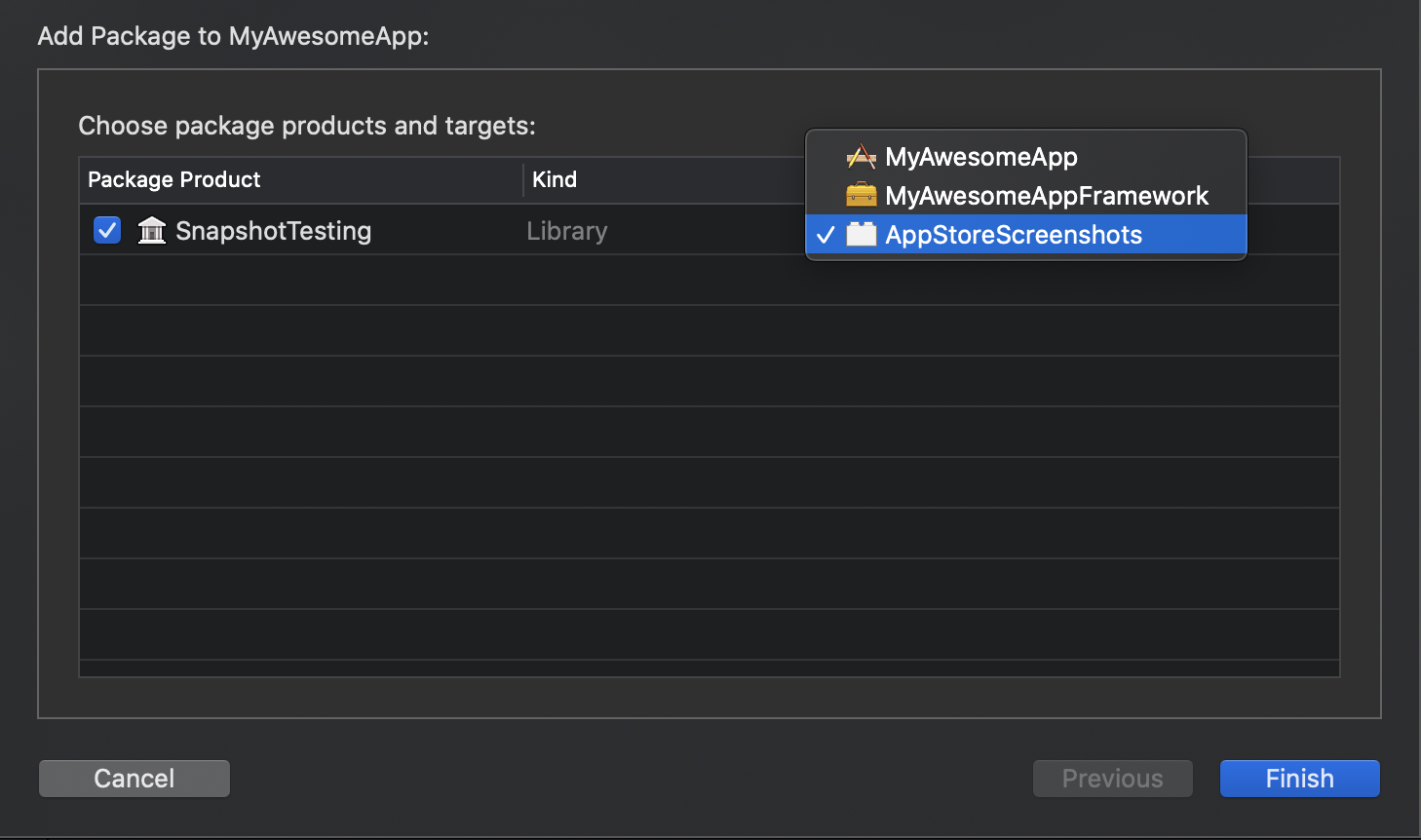The image size is (1421, 840).
Task: Pick the AppStoreScreenshots target option
Action: click(x=1013, y=235)
